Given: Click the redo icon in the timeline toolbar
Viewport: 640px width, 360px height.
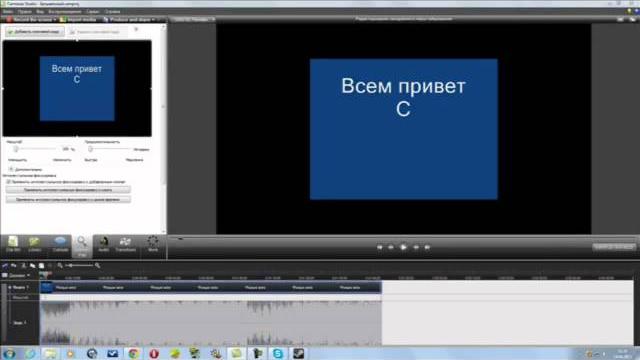Looking at the screenshot, I should (14, 266).
